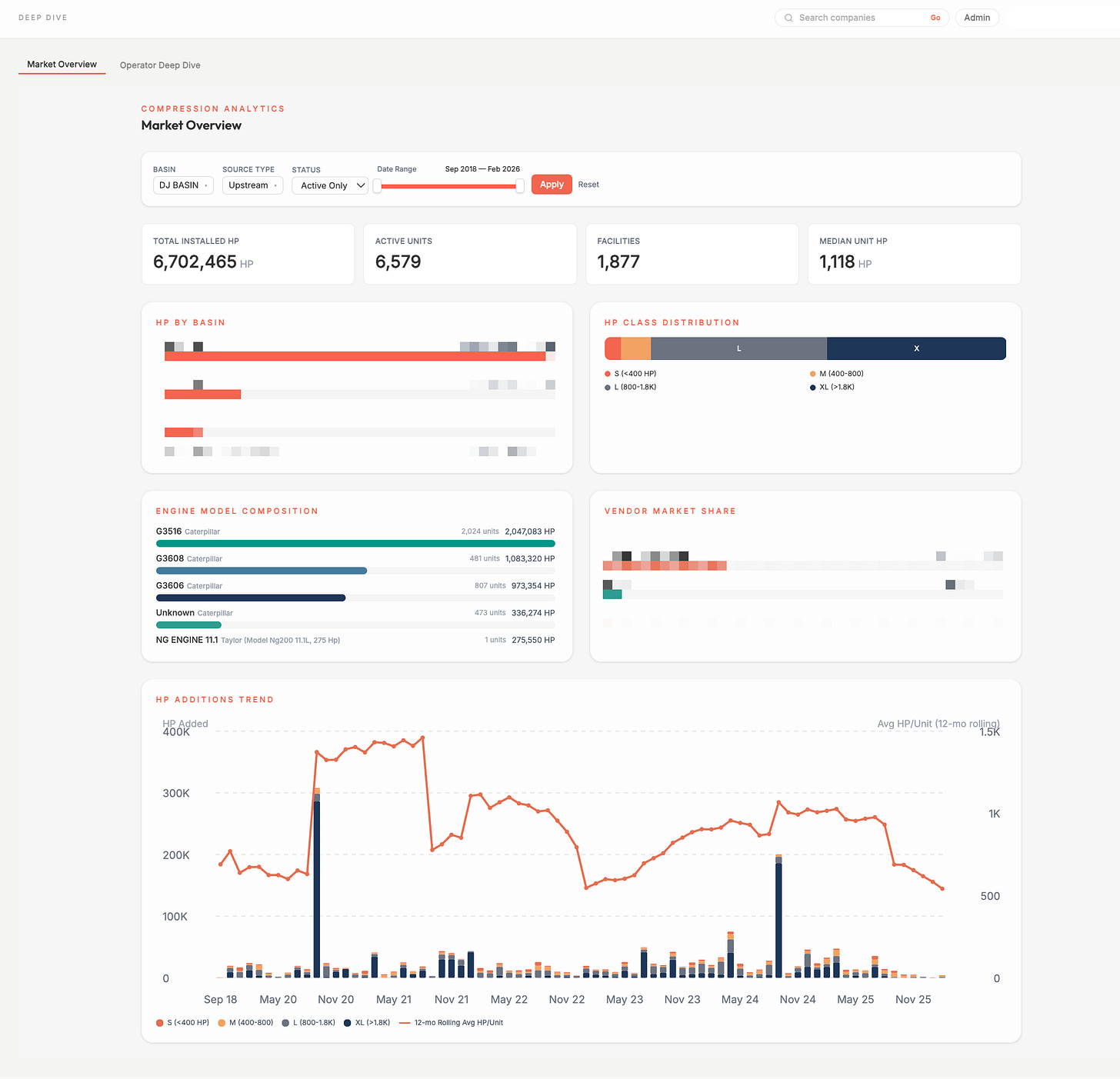Switch to Operator Deep Dive tab
Viewport: 1120px width, 1079px height.
click(x=160, y=65)
